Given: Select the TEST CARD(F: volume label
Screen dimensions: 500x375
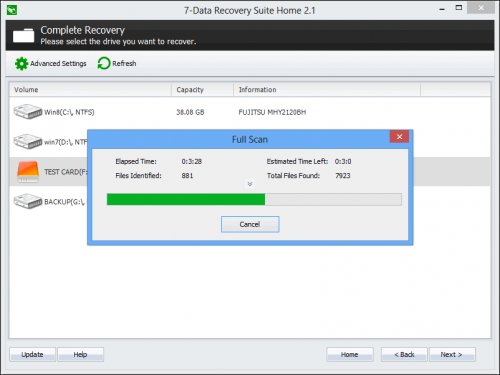Looking at the screenshot, I should pyautogui.click(x=66, y=172).
